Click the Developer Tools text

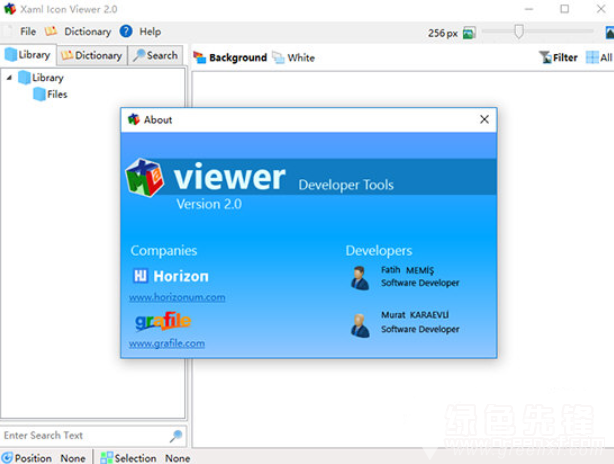point(346,185)
